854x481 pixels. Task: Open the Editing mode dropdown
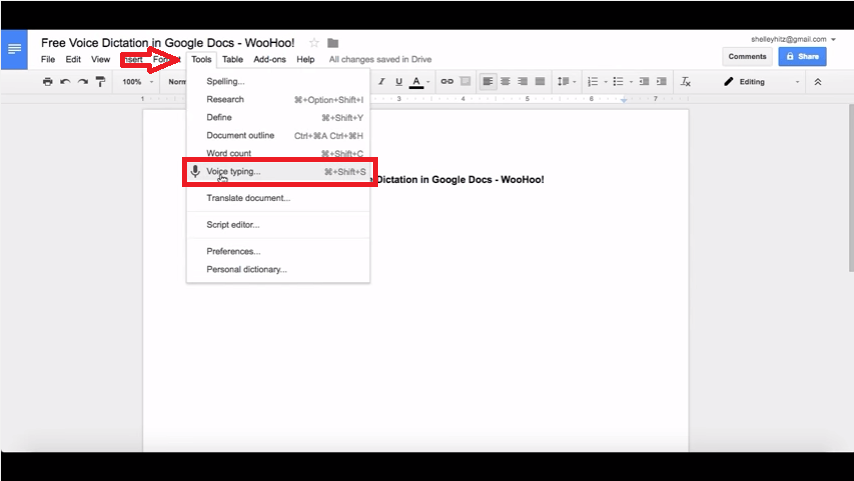point(761,82)
